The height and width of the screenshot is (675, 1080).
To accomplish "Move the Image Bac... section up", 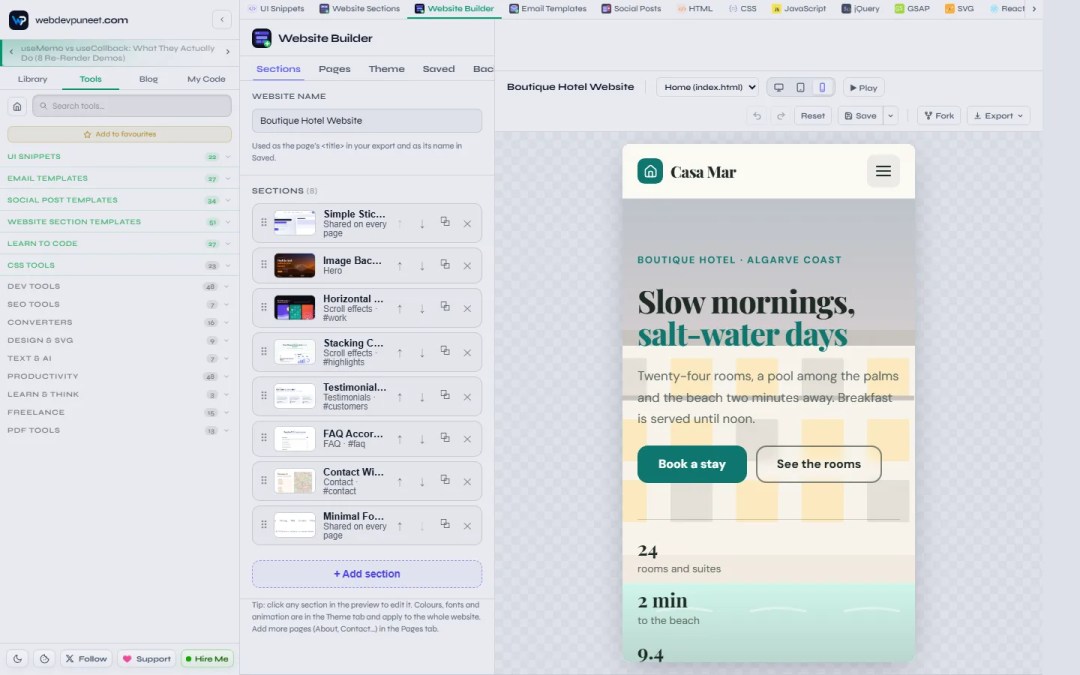I will [399, 266].
